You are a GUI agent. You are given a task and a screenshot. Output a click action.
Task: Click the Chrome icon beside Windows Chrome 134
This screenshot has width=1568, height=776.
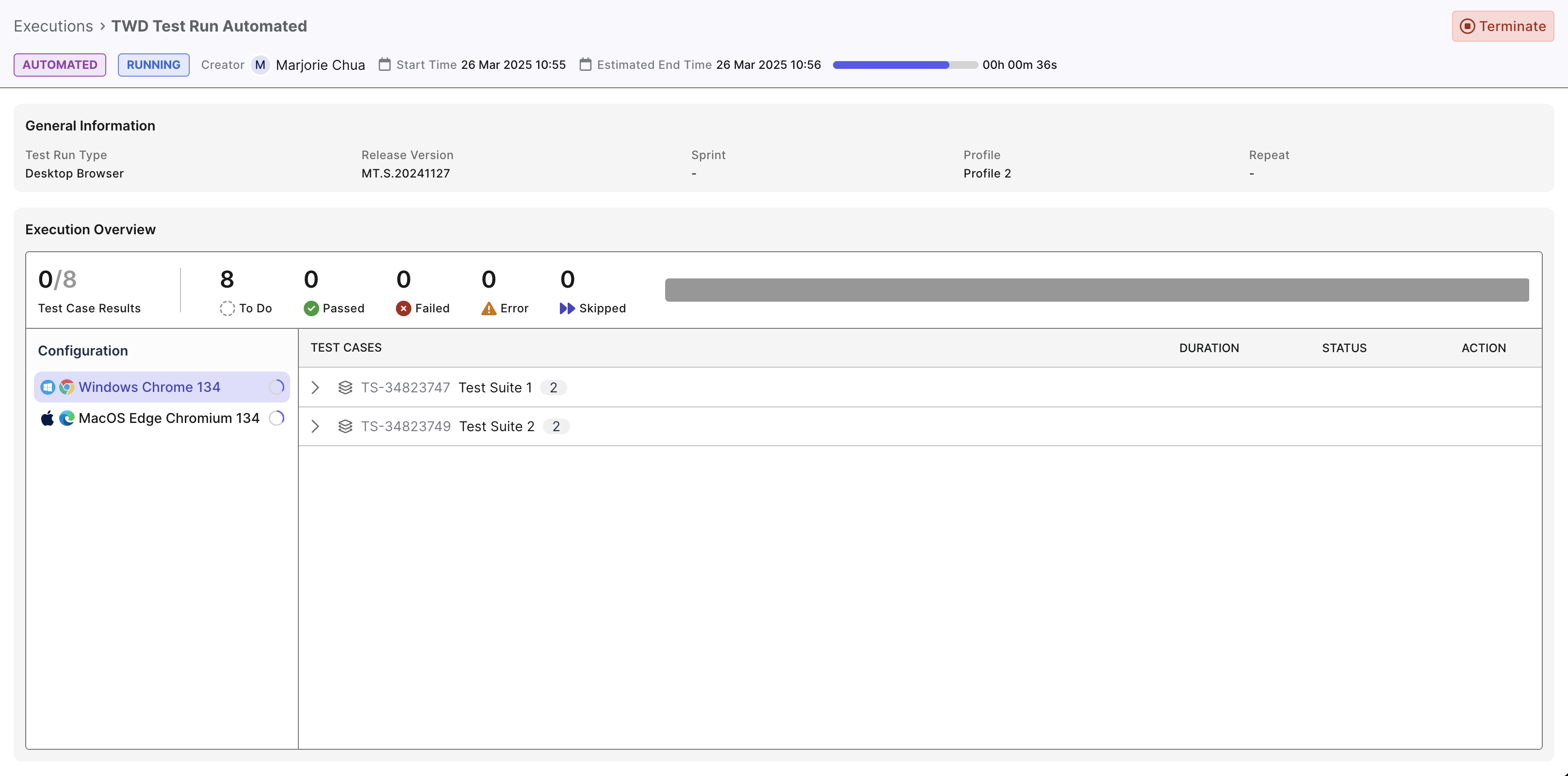click(67, 387)
